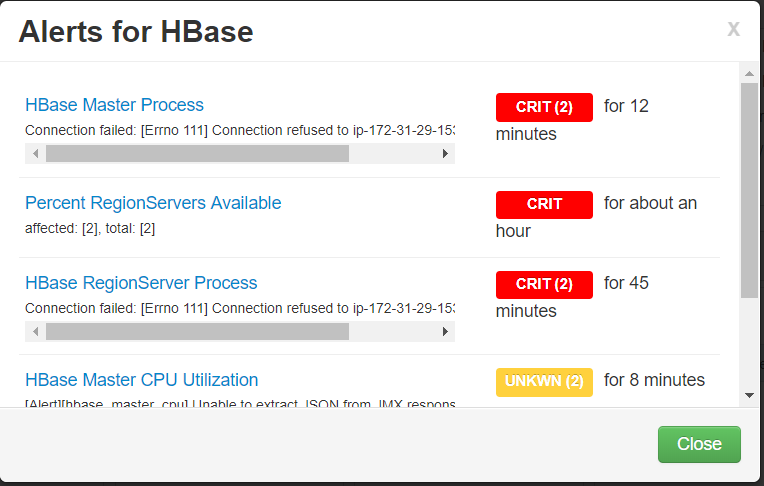Screen dimensions: 764x486
Task: Click CRIT (2) badge for HBase Master Process
Action: (544, 107)
